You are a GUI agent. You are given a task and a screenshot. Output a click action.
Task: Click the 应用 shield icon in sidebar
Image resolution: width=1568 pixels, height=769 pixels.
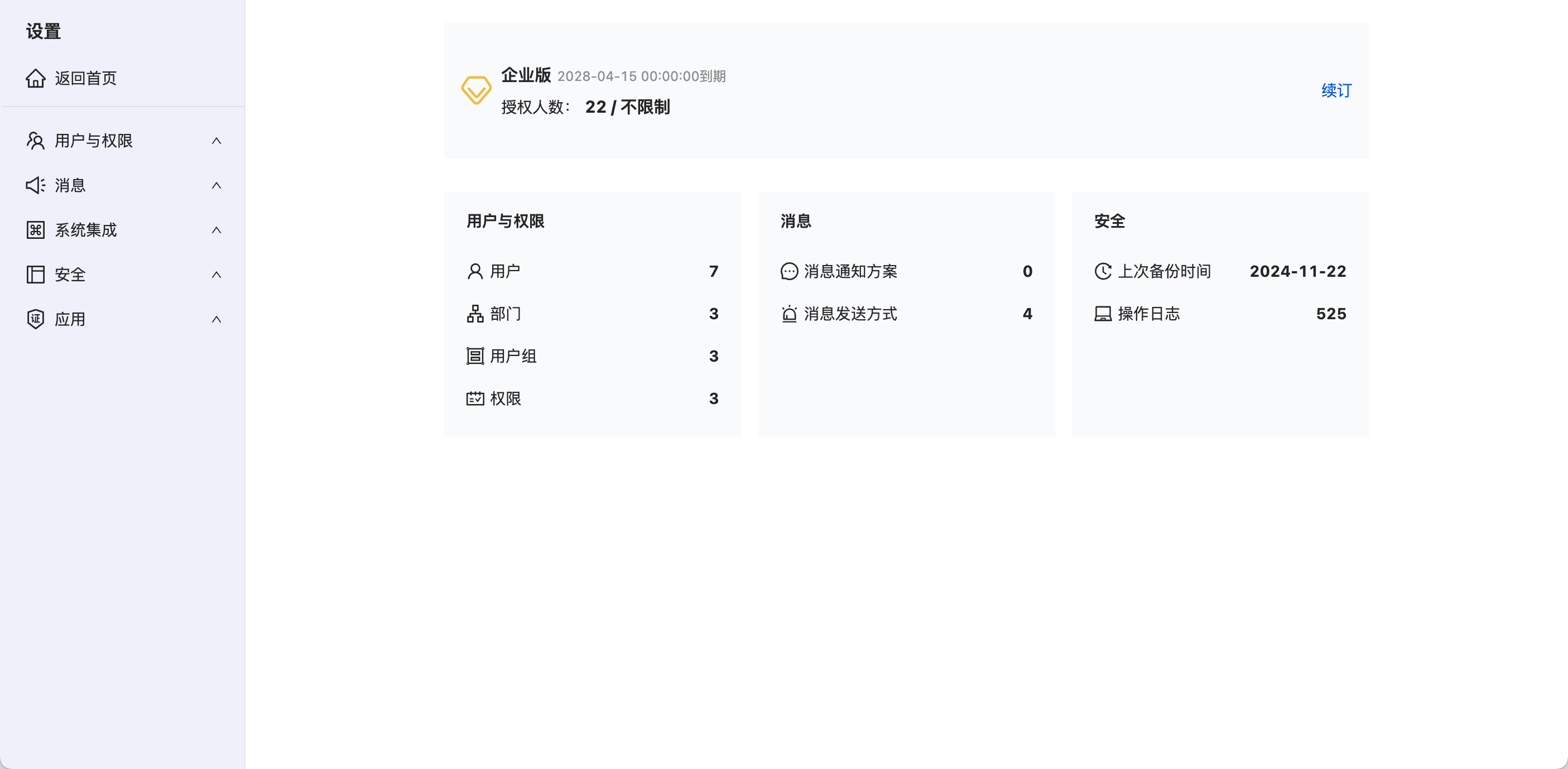(35, 319)
